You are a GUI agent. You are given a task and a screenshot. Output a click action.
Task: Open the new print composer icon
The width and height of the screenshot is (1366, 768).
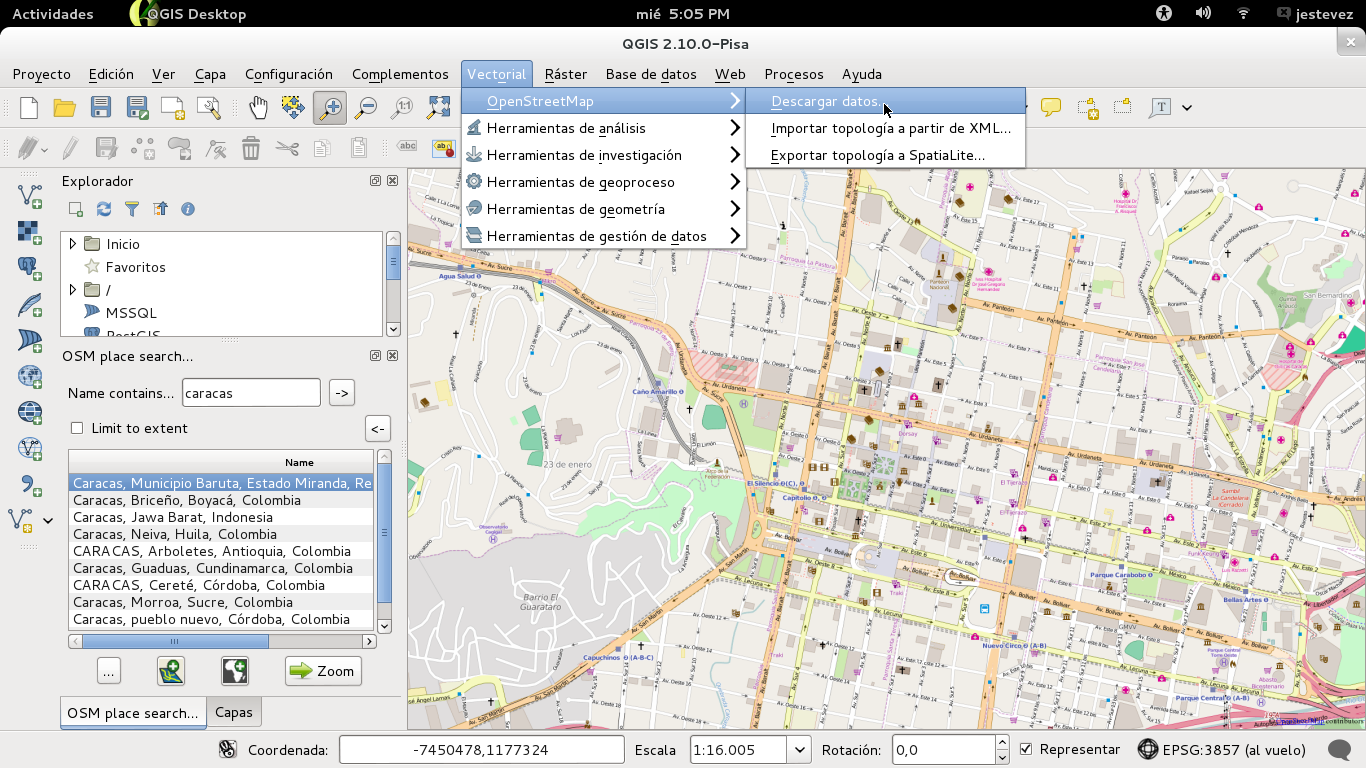[x=173, y=107]
